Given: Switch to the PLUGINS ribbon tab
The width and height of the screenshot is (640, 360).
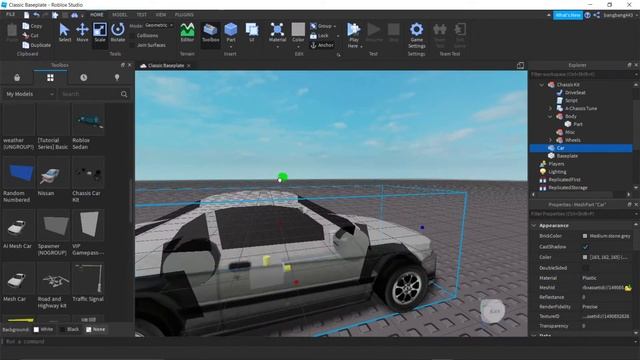Looking at the screenshot, I should pyautogui.click(x=184, y=15).
